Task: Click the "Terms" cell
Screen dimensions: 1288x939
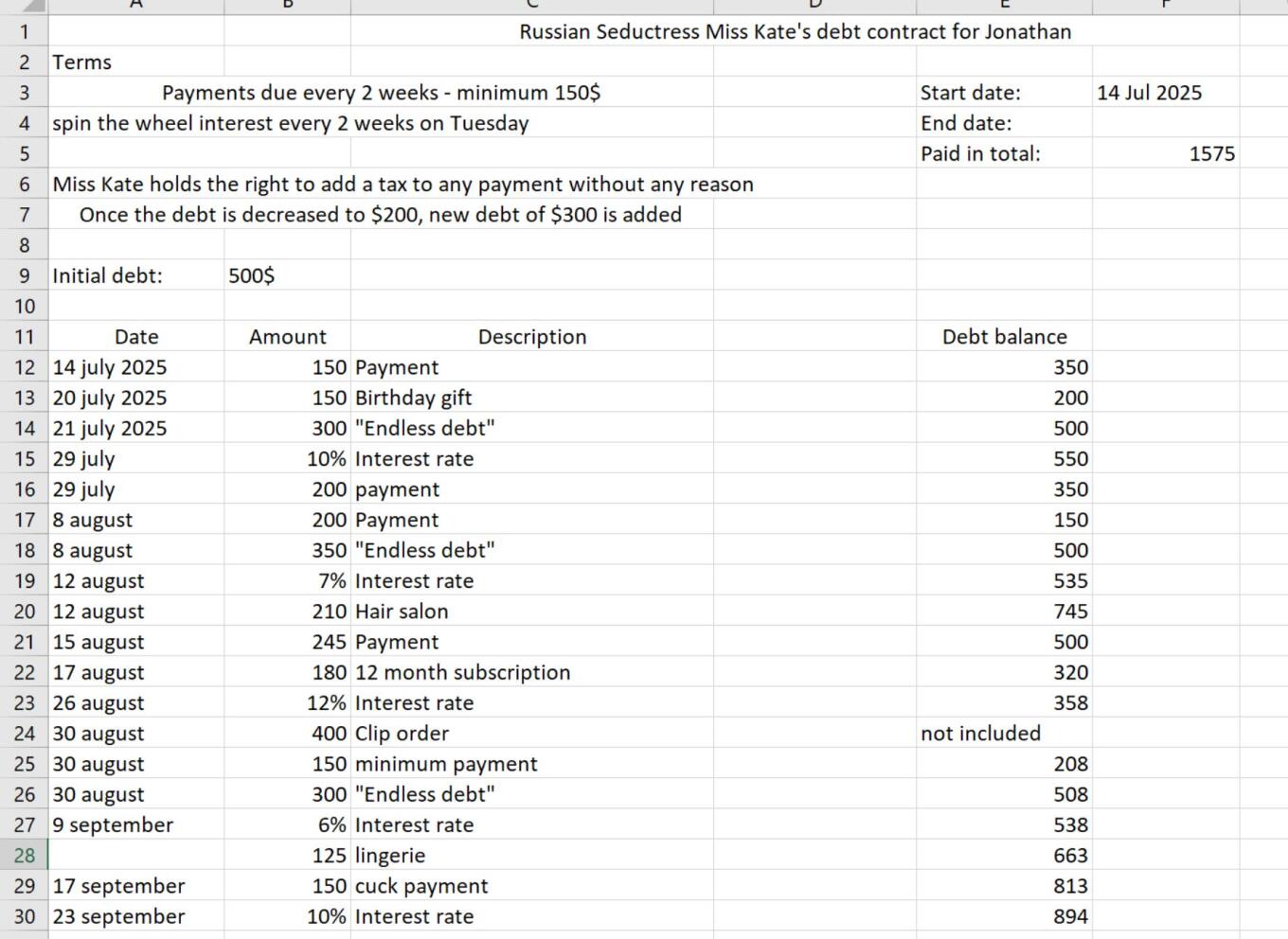Action: point(82,62)
